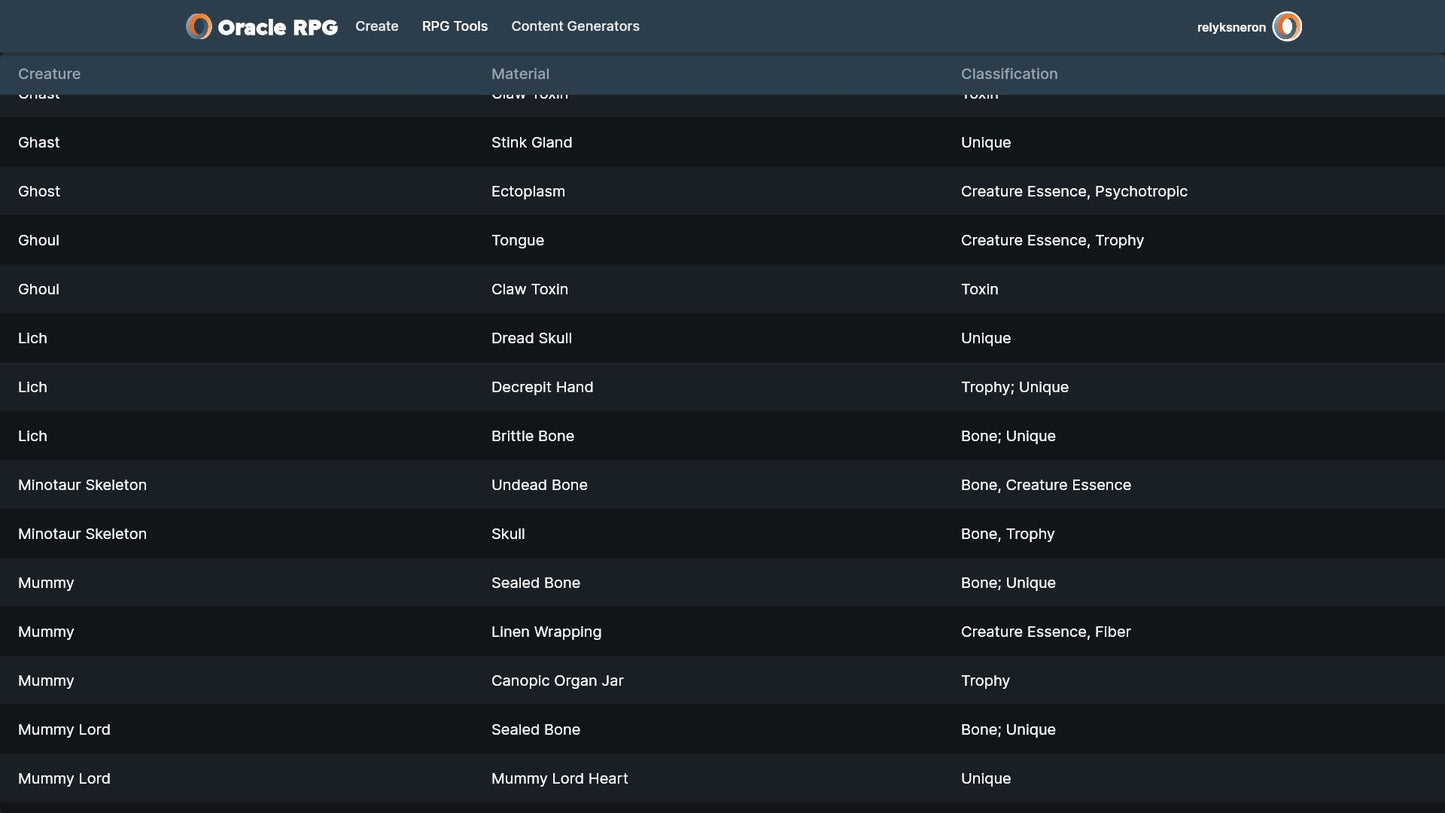This screenshot has height=813, width=1445.
Task: Click the Lich Decrepit Hand entry
Action: click(x=542, y=388)
